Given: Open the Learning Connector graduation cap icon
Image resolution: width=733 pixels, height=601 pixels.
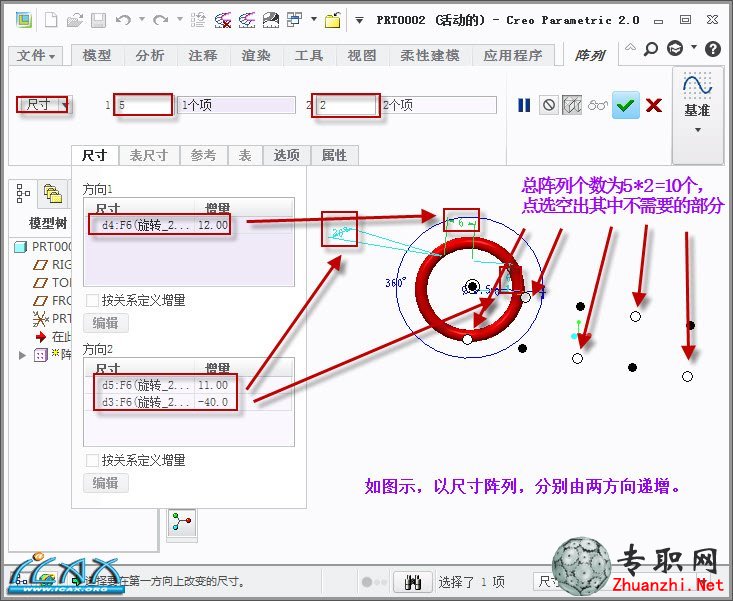Looking at the screenshot, I should 675,48.
